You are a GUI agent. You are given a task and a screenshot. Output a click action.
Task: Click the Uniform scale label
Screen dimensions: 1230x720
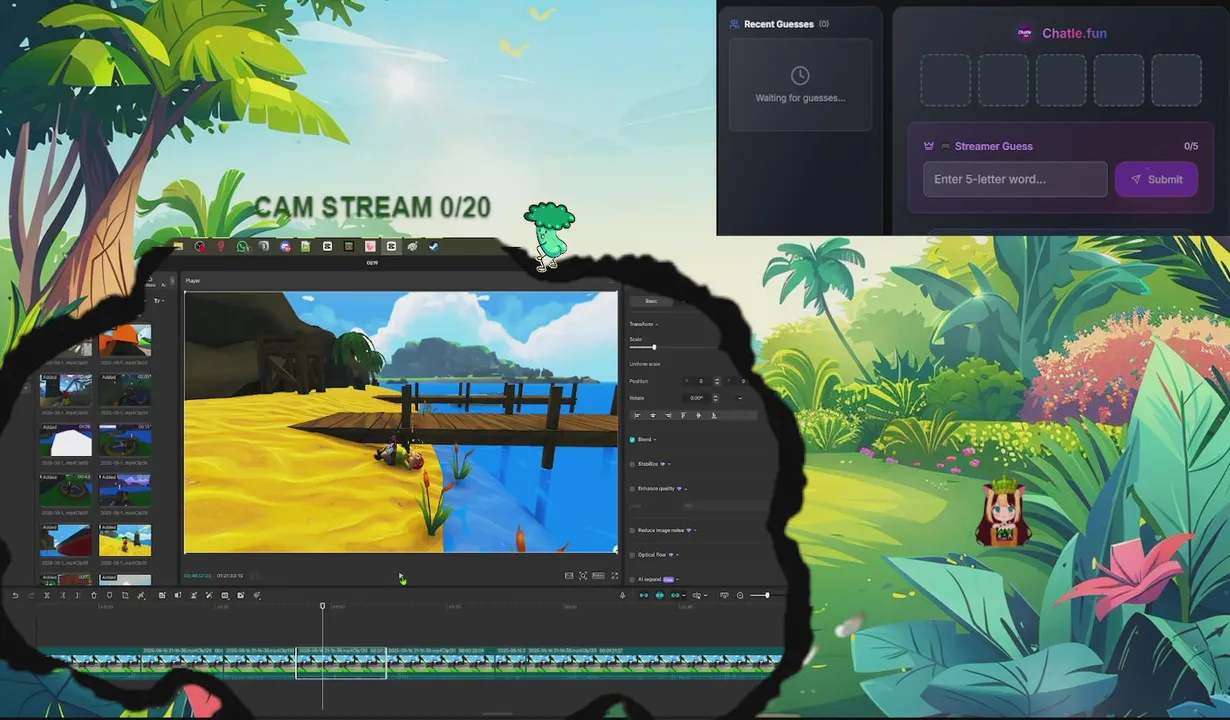pos(645,364)
